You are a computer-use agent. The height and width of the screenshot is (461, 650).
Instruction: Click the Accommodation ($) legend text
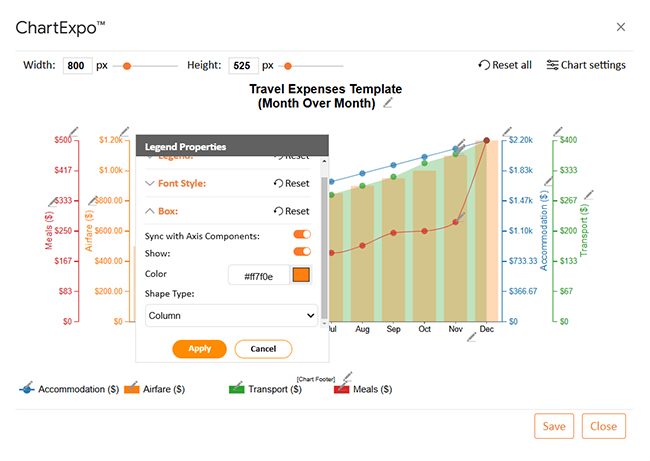tap(79, 389)
